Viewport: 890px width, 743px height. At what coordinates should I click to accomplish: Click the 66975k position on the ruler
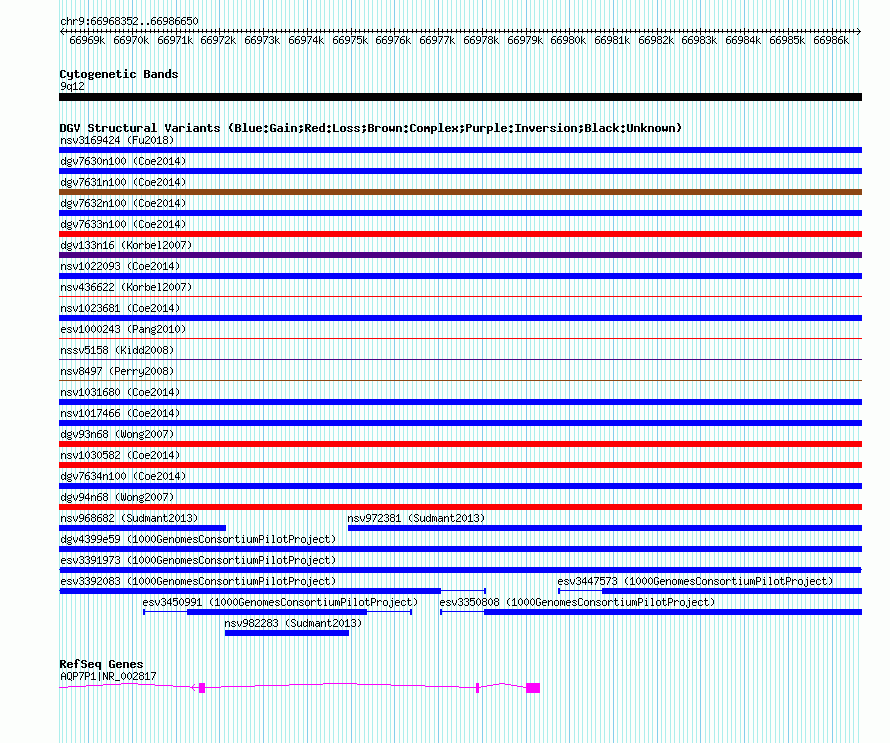[x=350, y=40]
